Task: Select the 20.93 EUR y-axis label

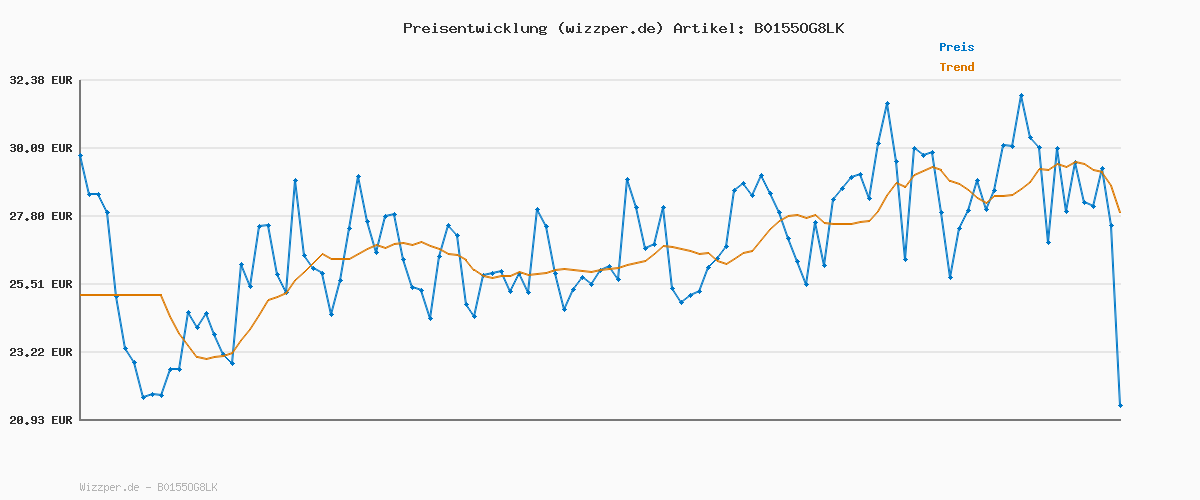Action: coord(41,420)
